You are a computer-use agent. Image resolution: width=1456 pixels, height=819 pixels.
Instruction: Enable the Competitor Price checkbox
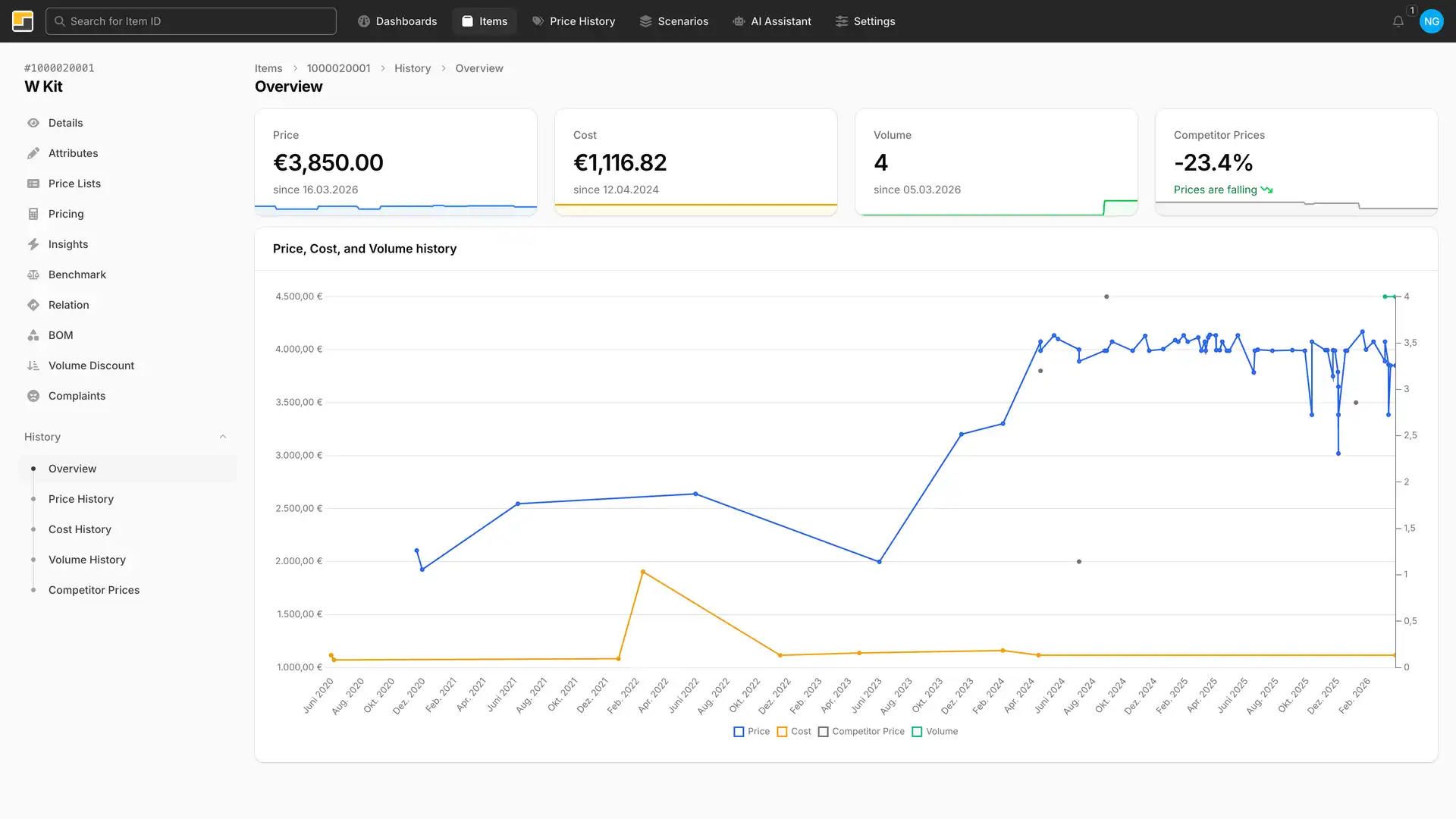824,731
